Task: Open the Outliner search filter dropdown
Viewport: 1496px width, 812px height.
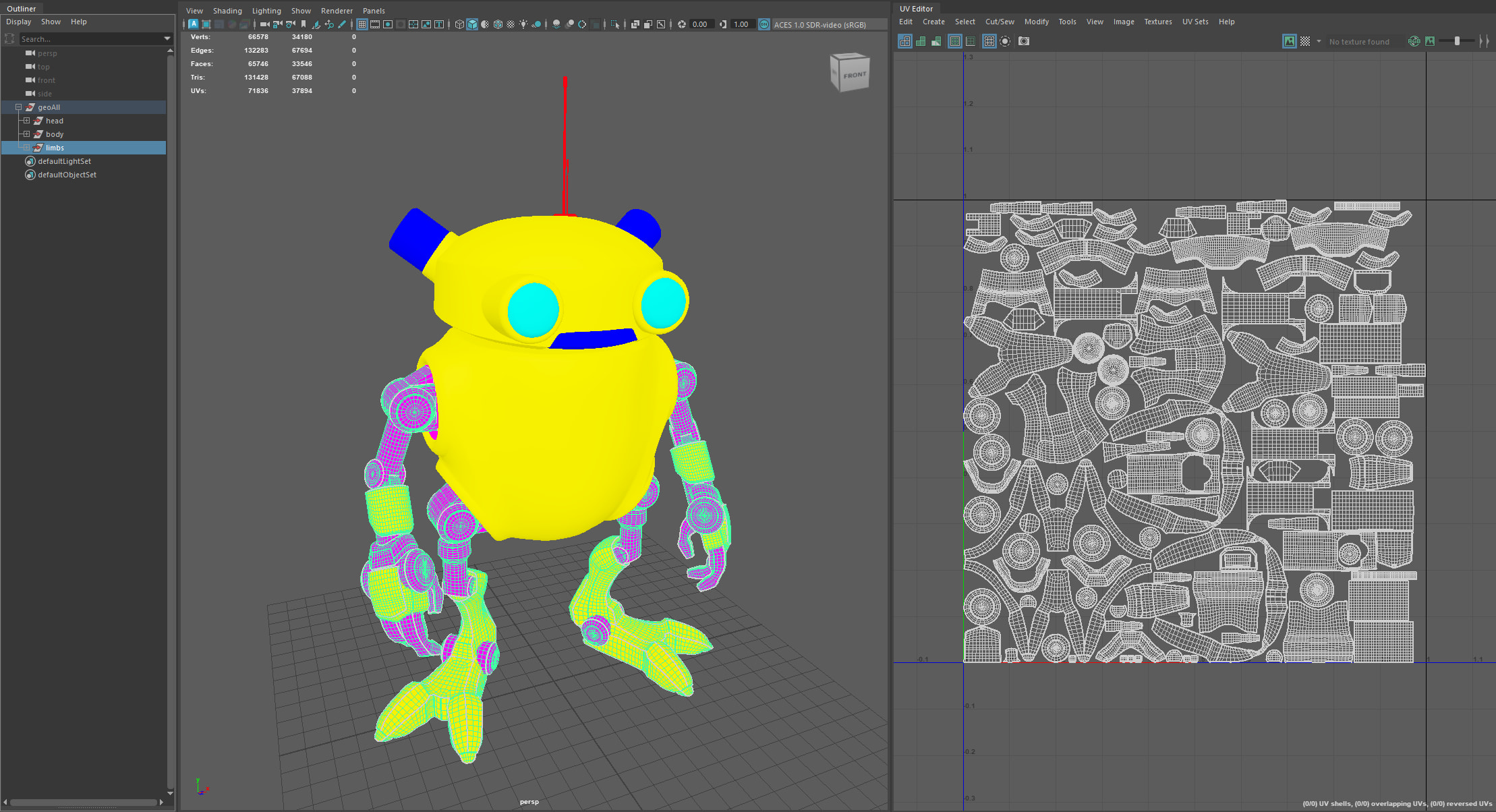Action: (167, 39)
